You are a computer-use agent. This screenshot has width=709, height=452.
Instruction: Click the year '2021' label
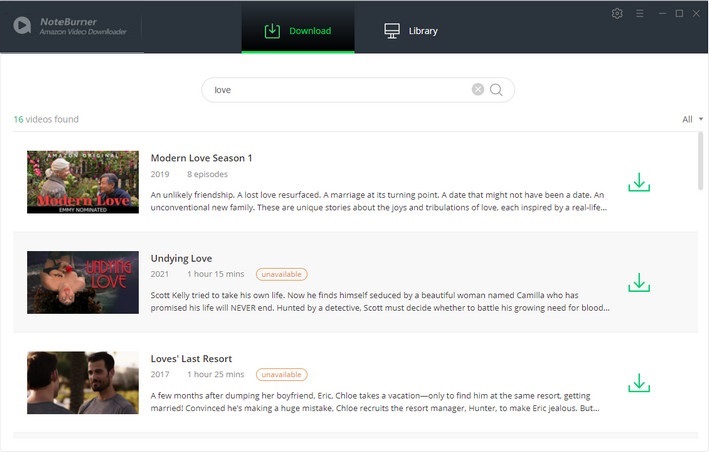point(160,274)
